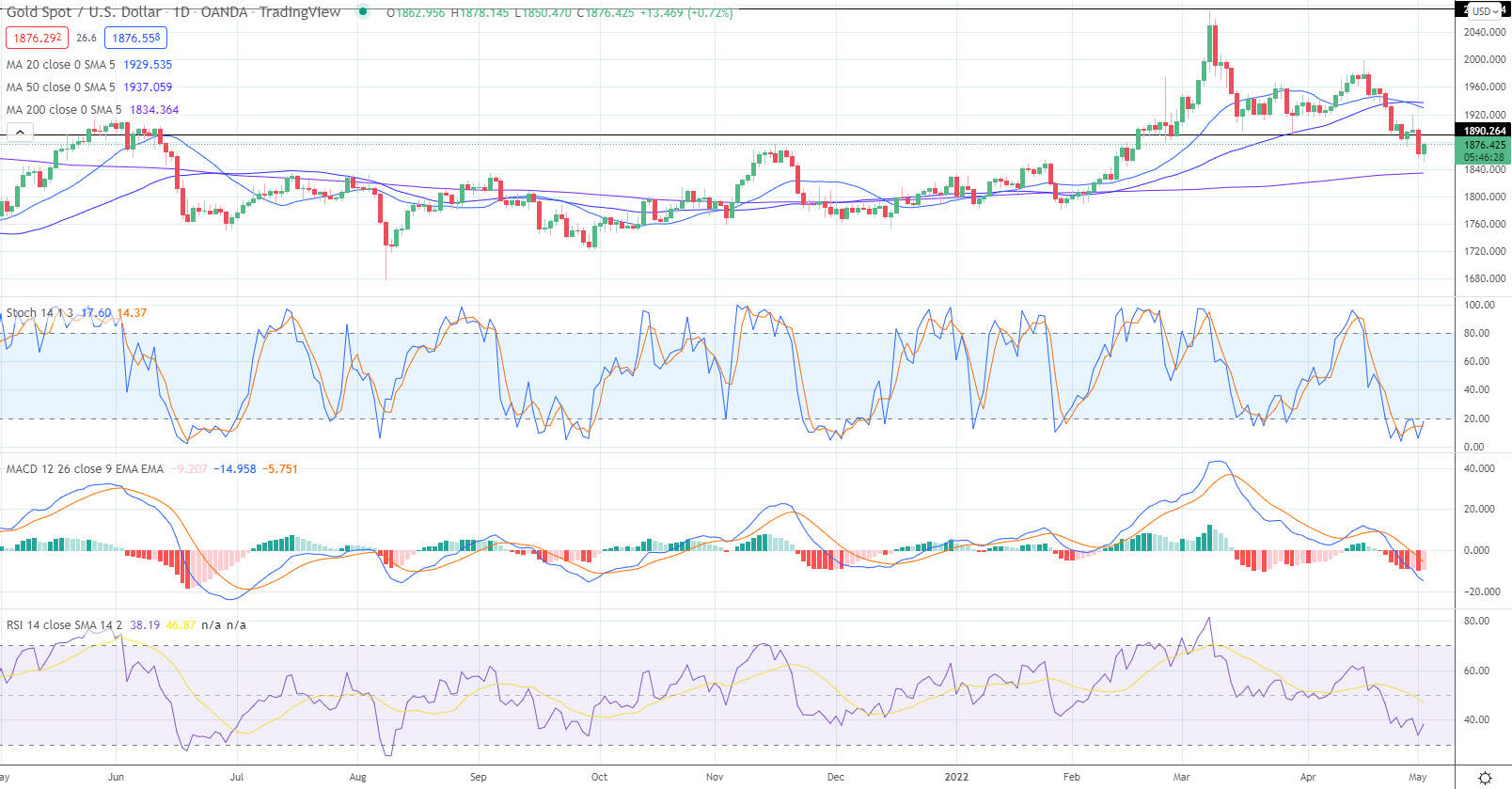
Task: Click the spread value 26.6
Action: [x=87, y=38]
